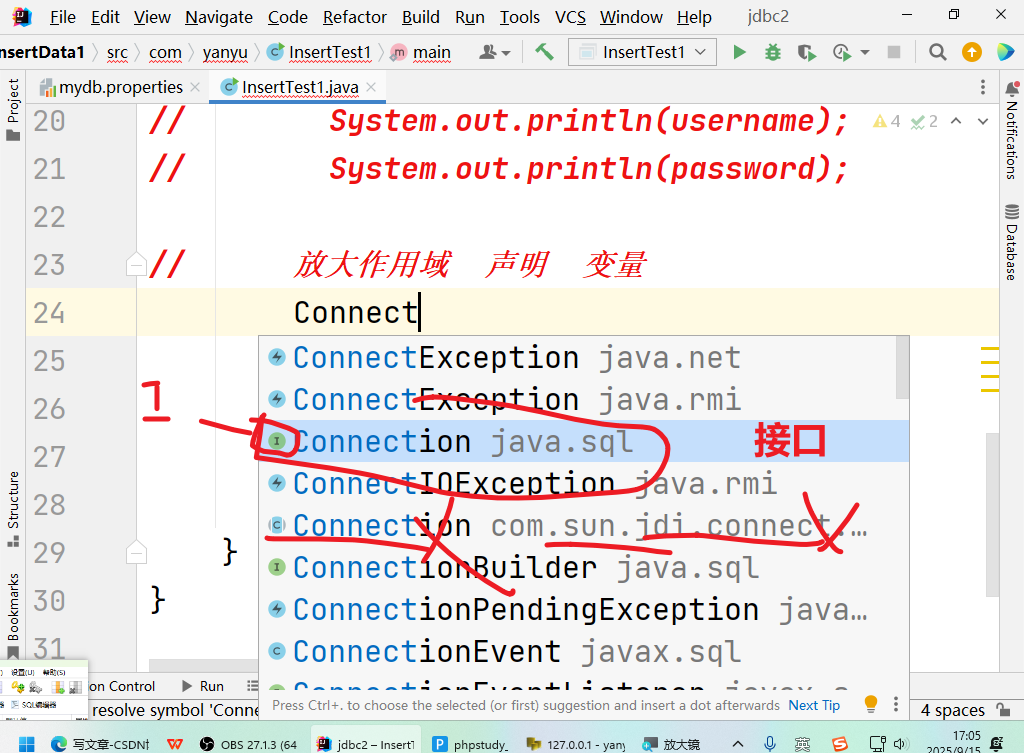Open phpstudy from taskbar
1024x753 pixels.
tap(470, 744)
